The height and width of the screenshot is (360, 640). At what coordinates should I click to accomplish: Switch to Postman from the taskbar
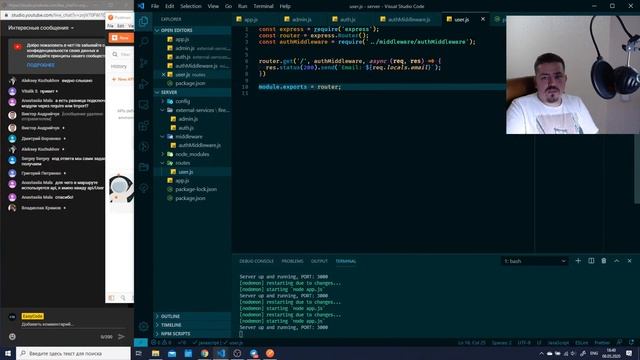270,353
